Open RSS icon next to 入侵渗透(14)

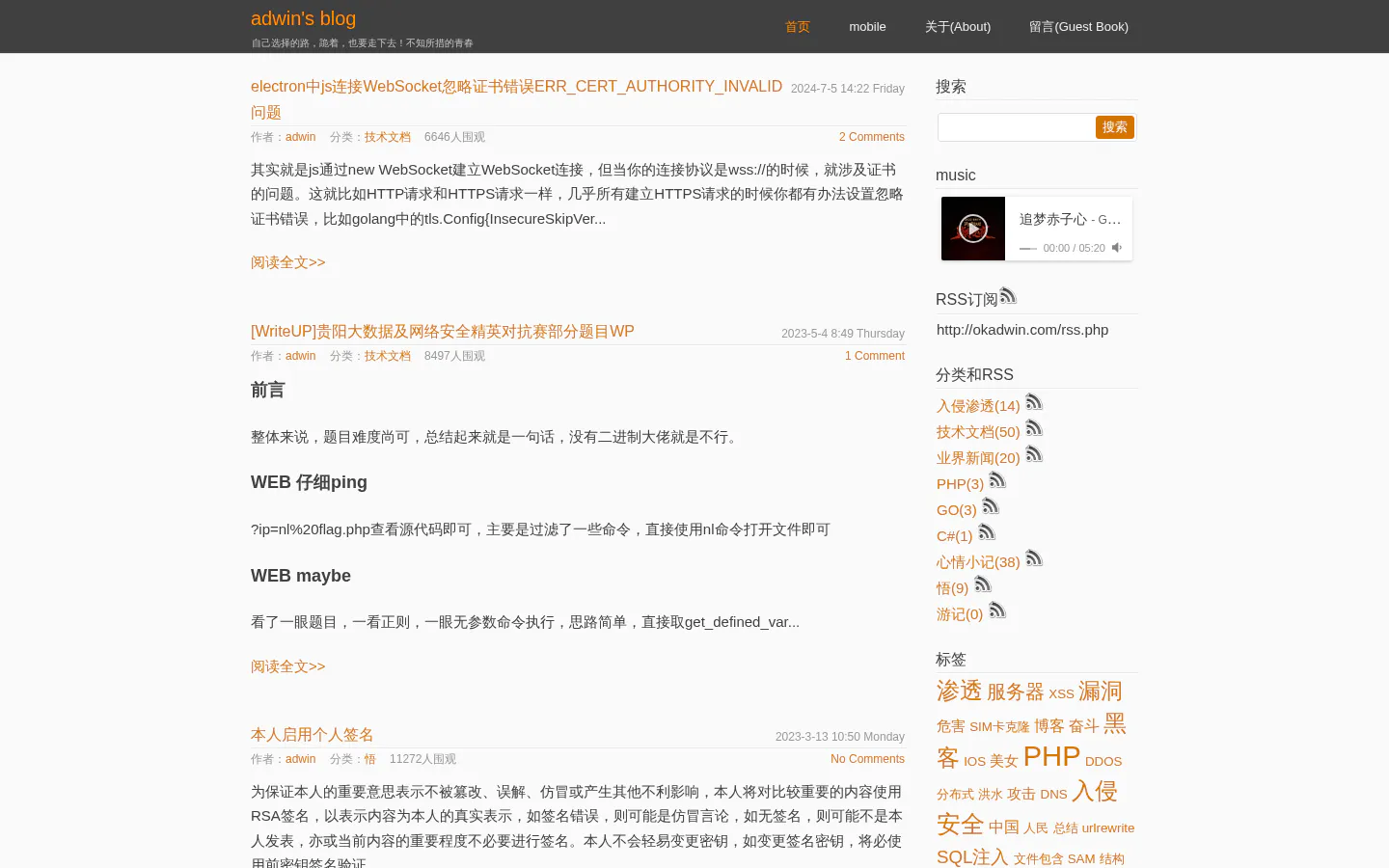click(x=1034, y=401)
